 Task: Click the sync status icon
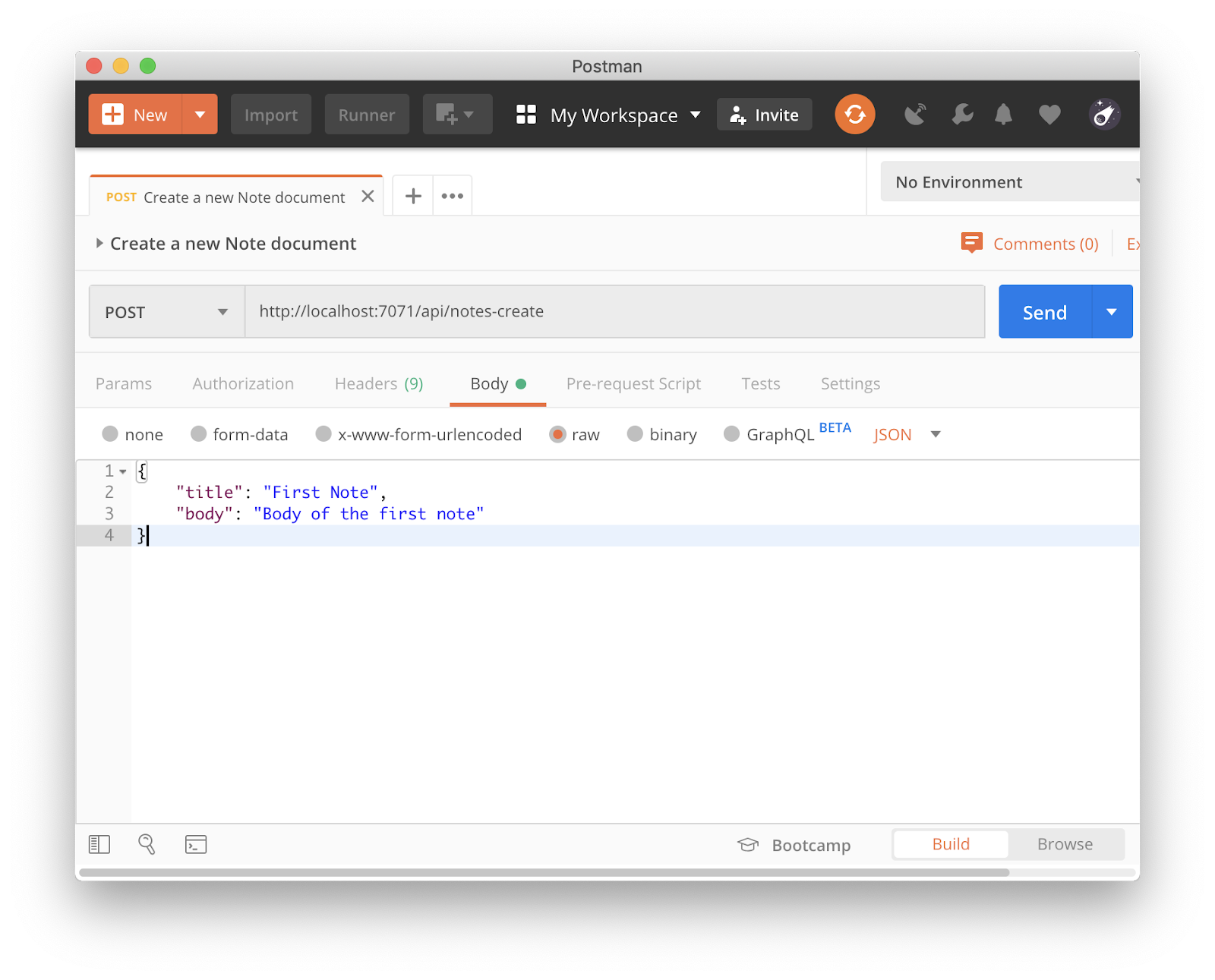(855, 115)
